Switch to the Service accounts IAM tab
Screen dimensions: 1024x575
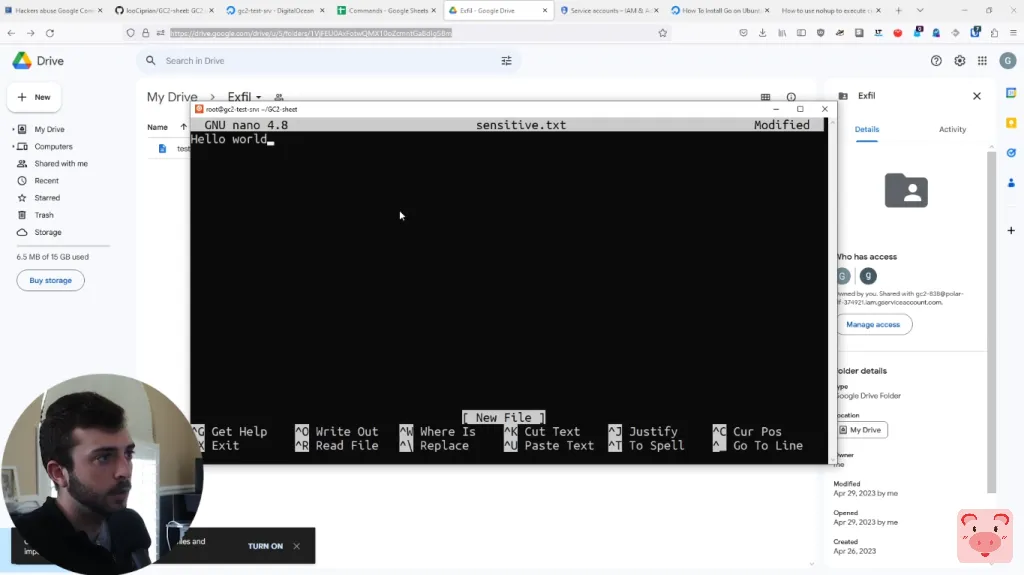click(609, 10)
